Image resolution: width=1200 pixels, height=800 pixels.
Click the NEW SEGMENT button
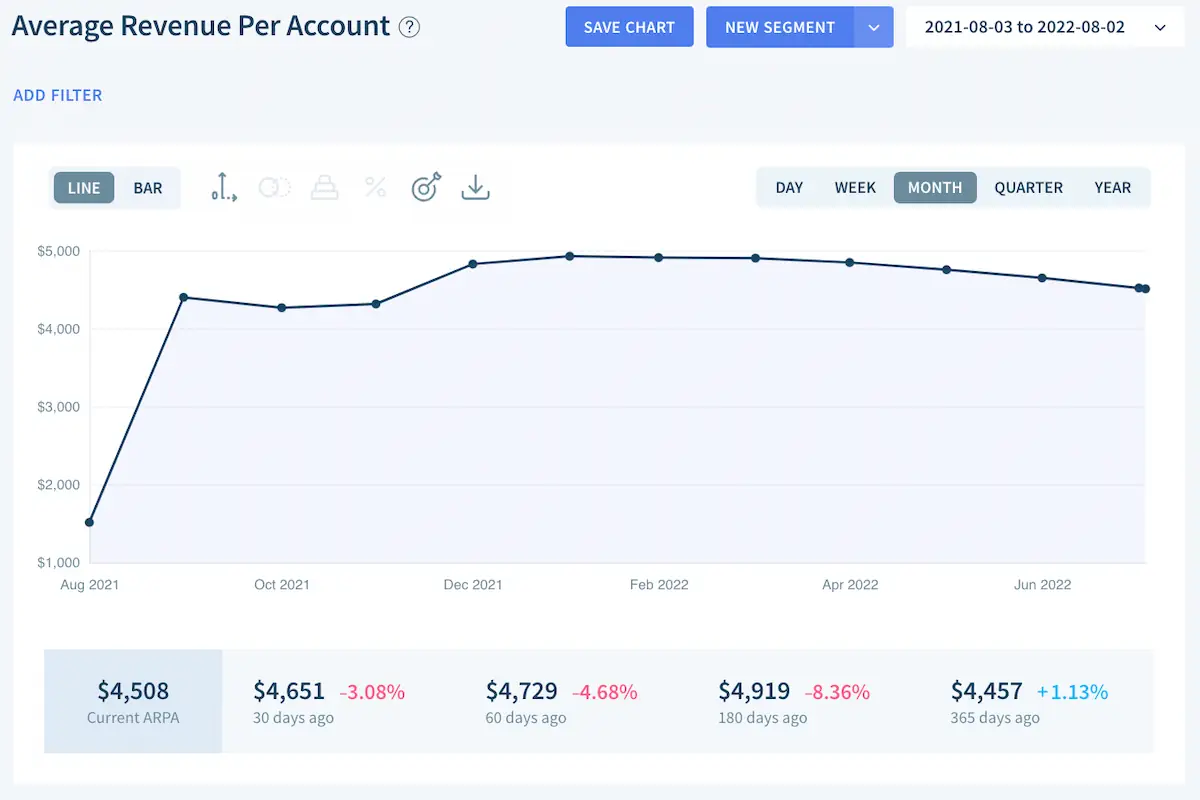point(780,27)
